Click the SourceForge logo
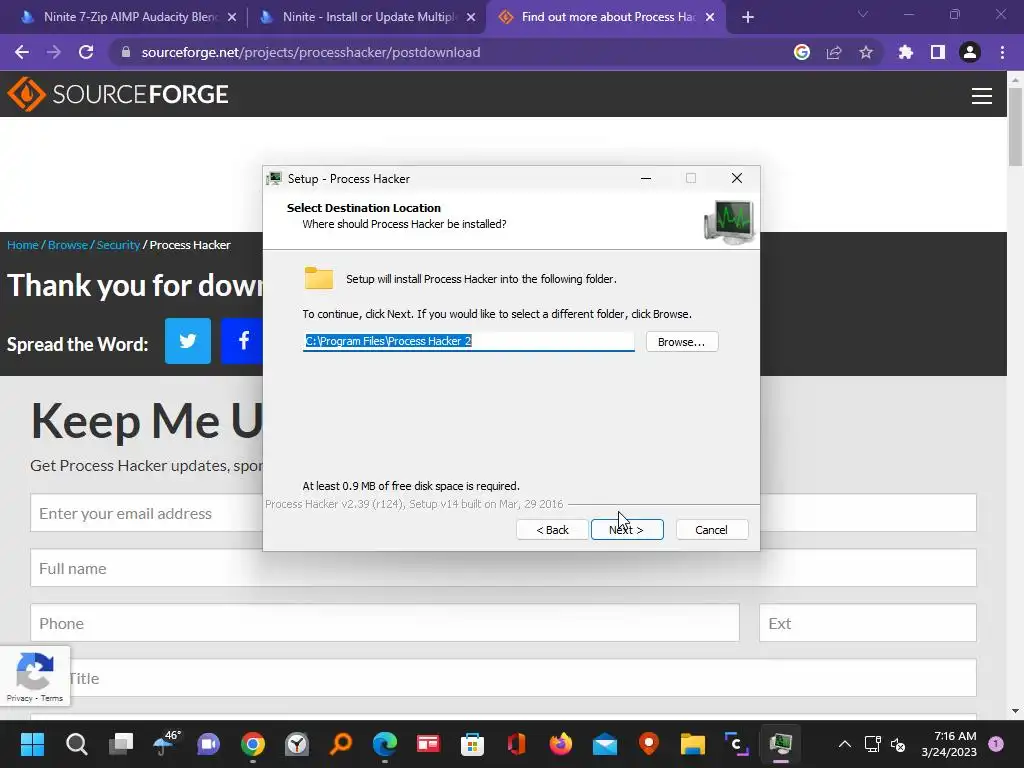 (118, 94)
